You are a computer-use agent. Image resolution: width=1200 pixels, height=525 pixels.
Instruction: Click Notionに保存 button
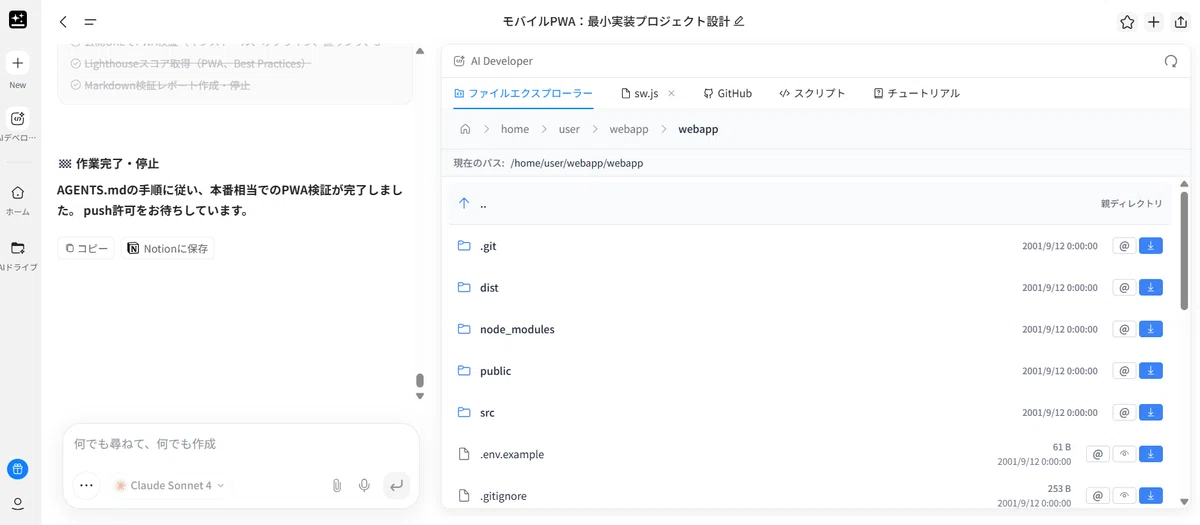click(168, 248)
